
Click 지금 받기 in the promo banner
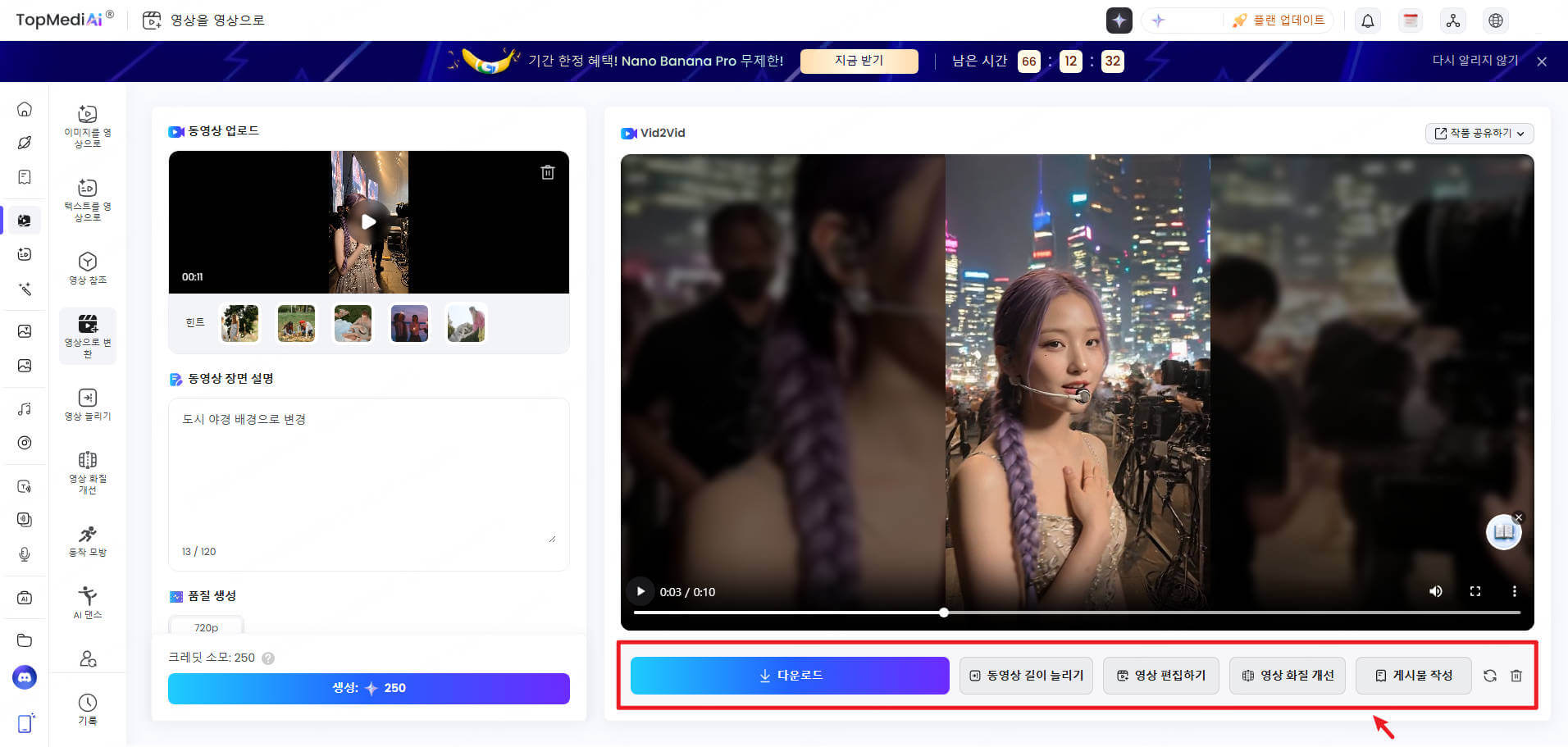[859, 61]
